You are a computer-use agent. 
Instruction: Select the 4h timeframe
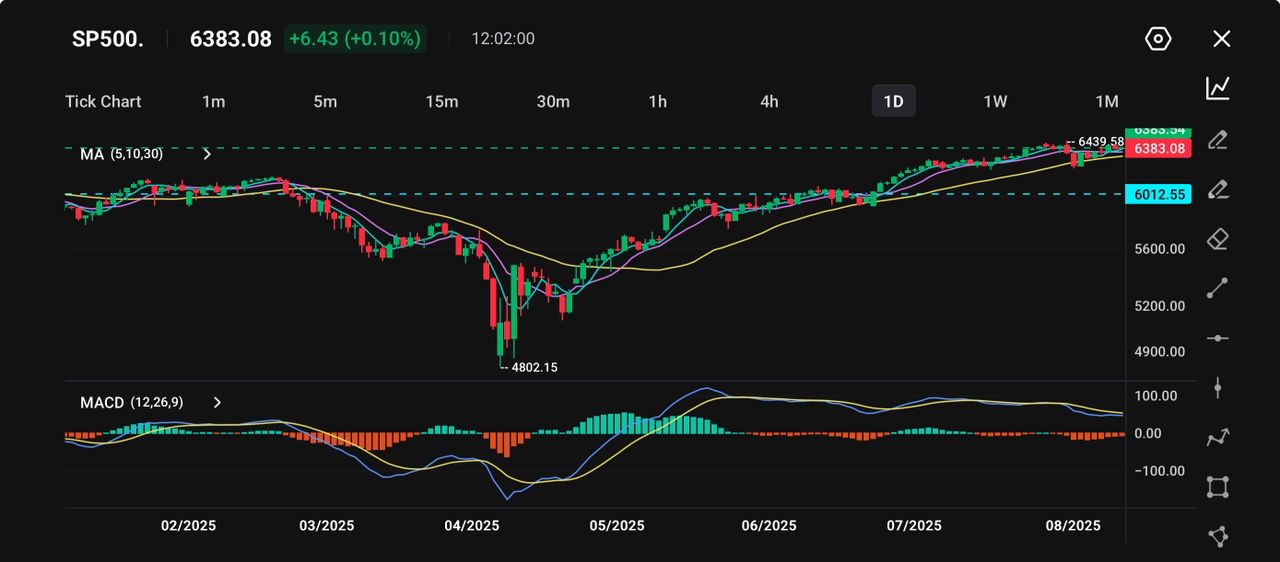point(768,101)
